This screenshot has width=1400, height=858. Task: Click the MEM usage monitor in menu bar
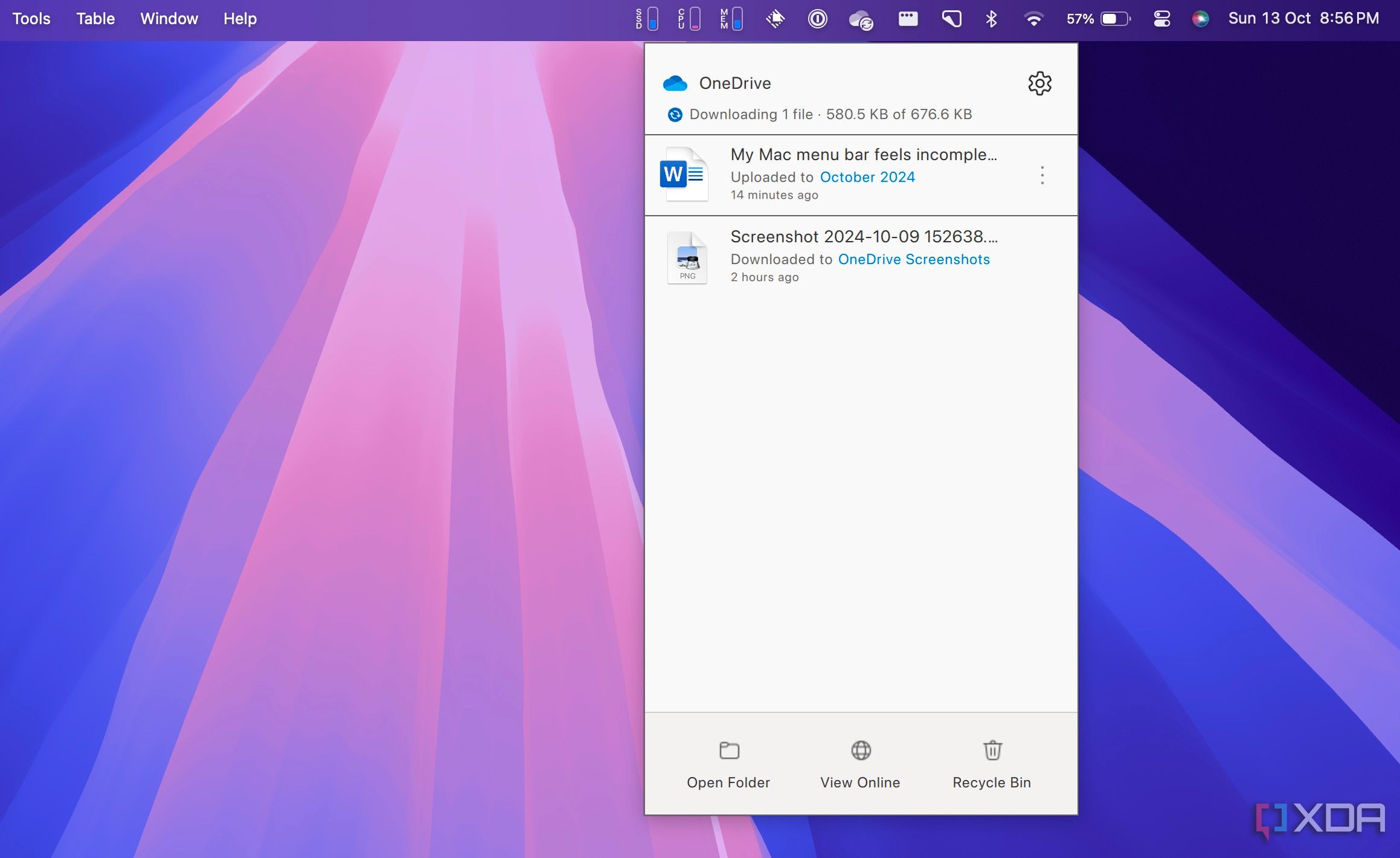click(731, 19)
